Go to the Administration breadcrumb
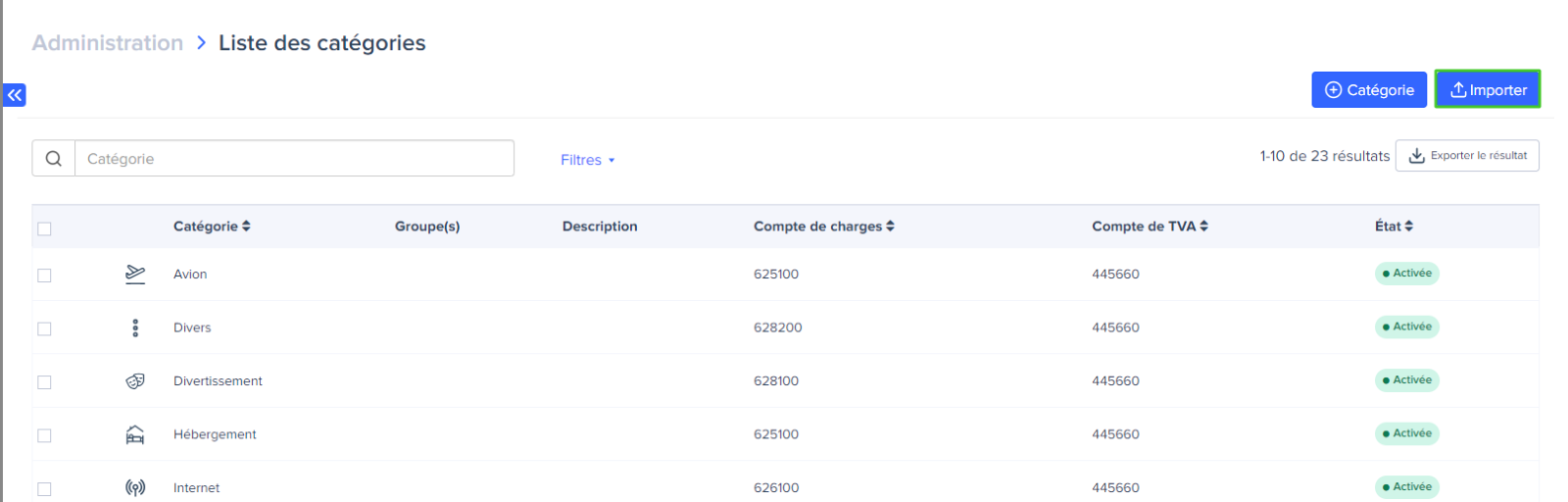 [108, 43]
